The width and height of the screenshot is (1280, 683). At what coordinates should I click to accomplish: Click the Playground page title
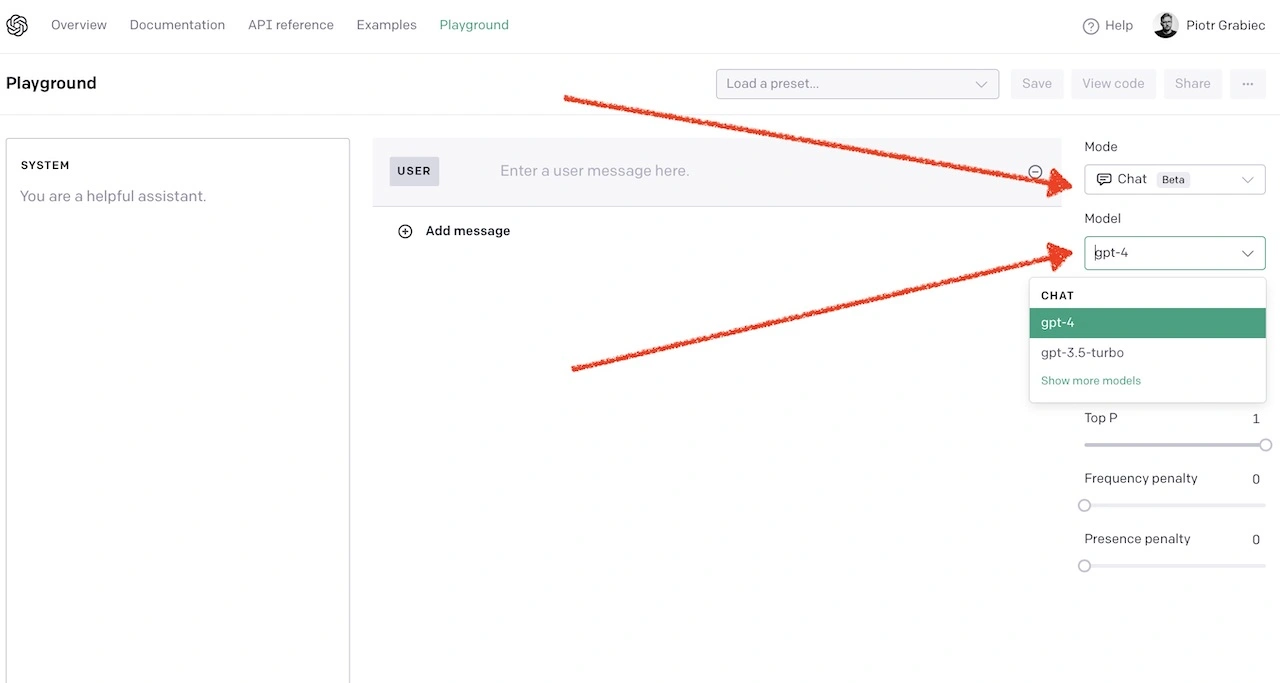(51, 83)
